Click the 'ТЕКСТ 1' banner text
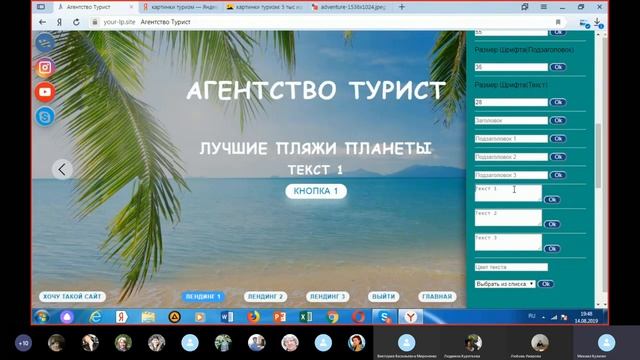640x360 pixels. [315, 170]
